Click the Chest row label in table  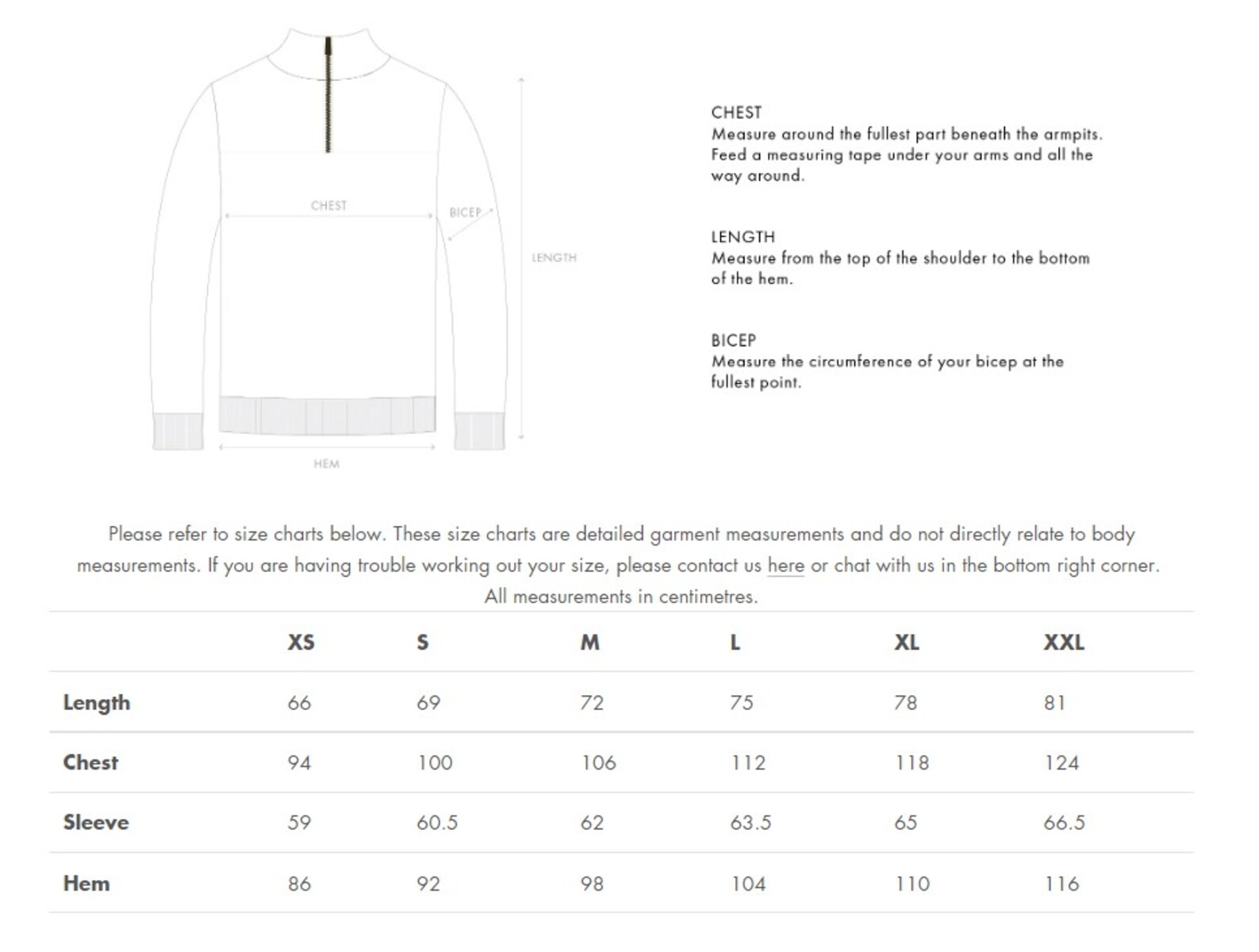coord(90,762)
